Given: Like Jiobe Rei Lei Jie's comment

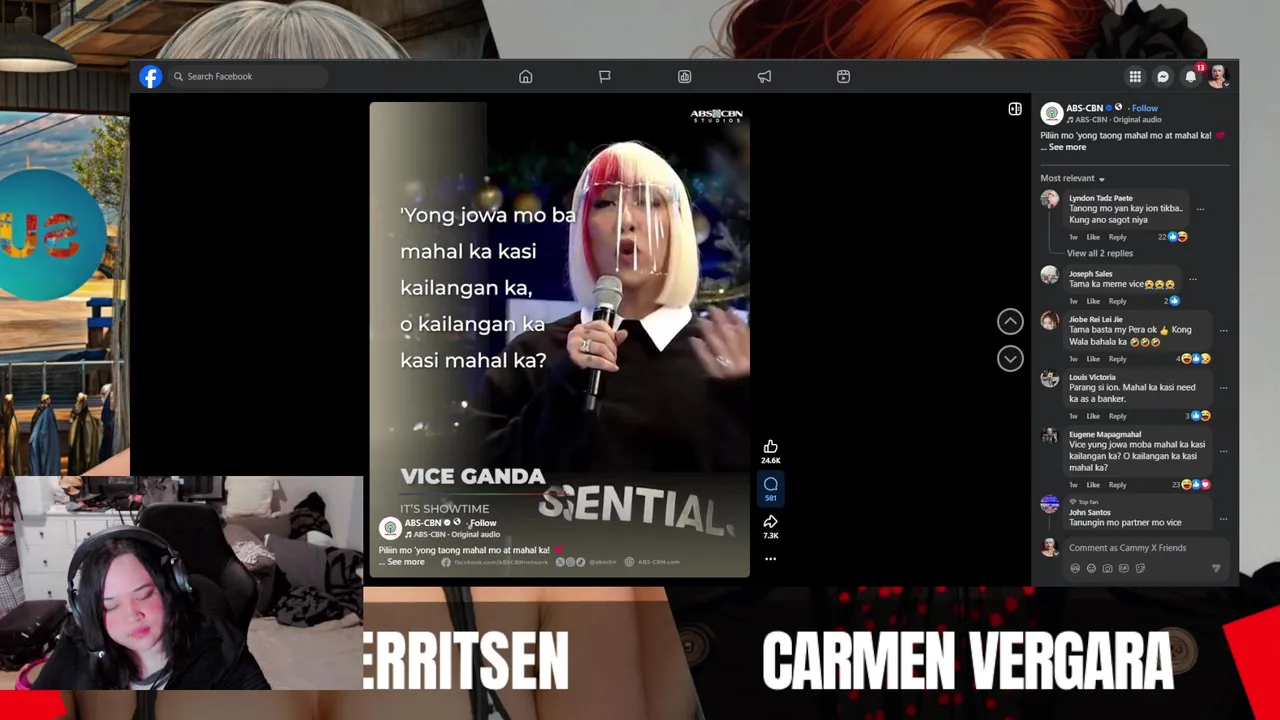Looking at the screenshot, I should click(1093, 359).
